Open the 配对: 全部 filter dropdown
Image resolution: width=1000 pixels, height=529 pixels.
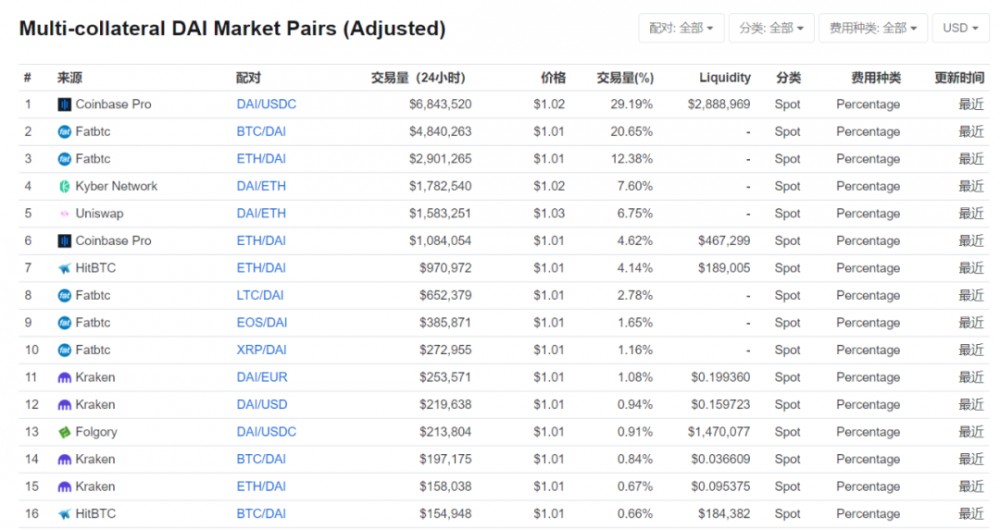[681, 28]
